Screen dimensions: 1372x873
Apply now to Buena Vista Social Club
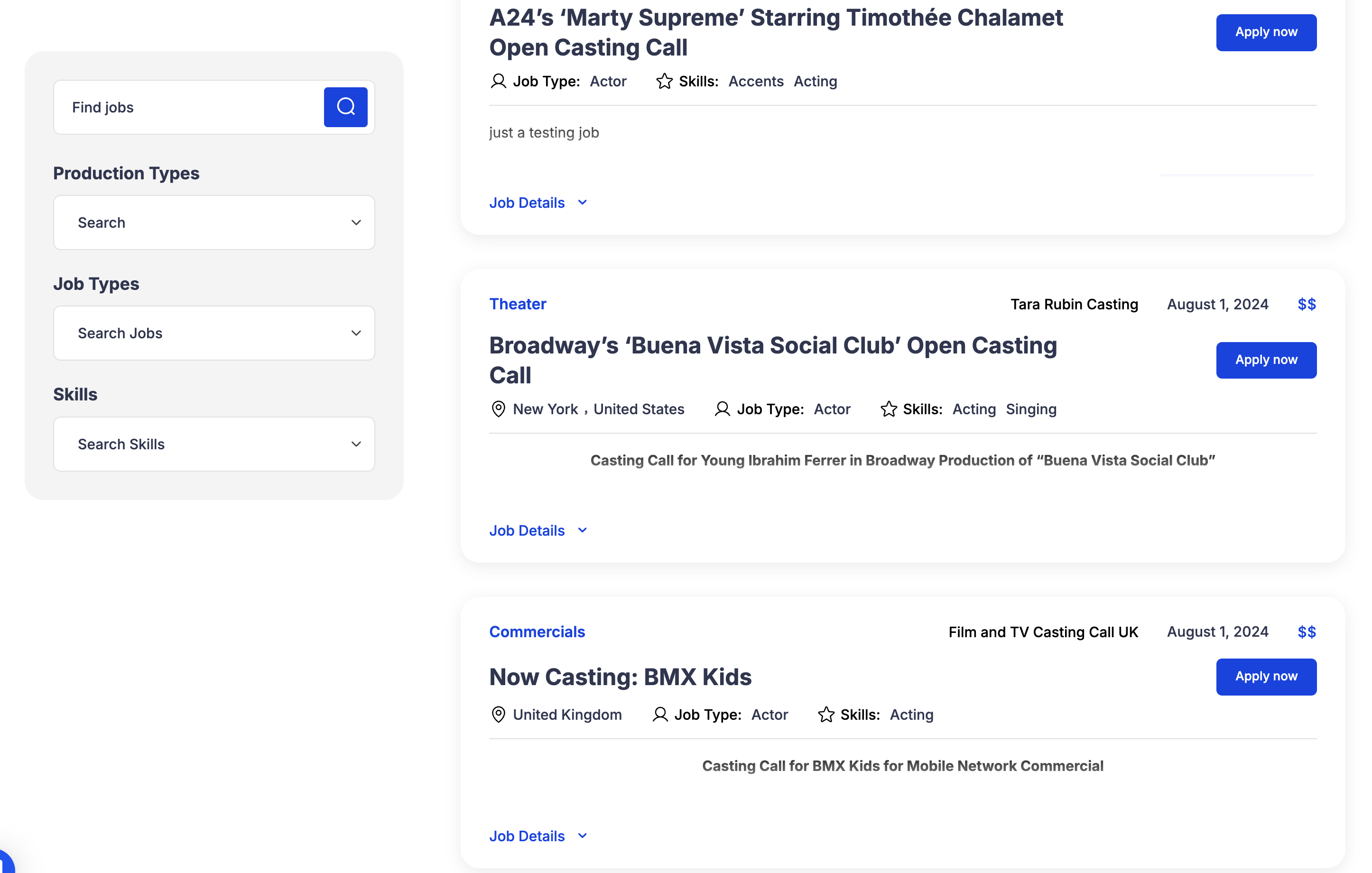tap(1265, 360)
